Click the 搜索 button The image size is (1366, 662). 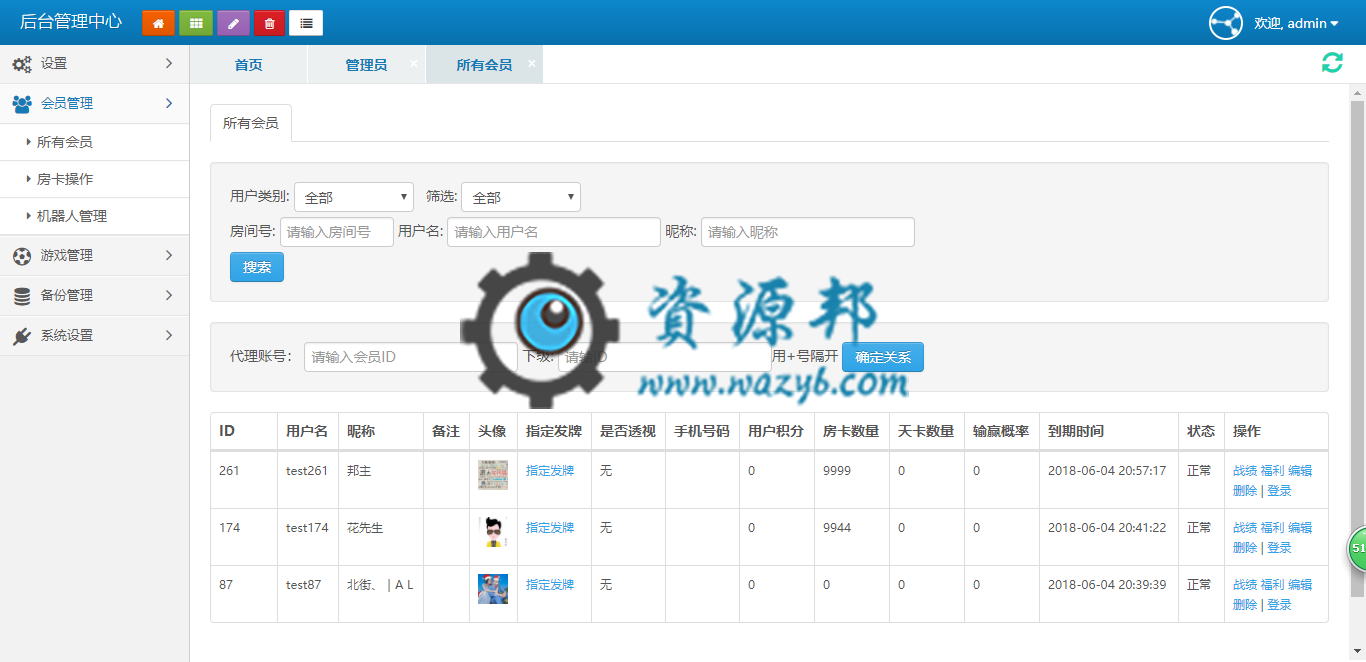[x=257, y=267]
